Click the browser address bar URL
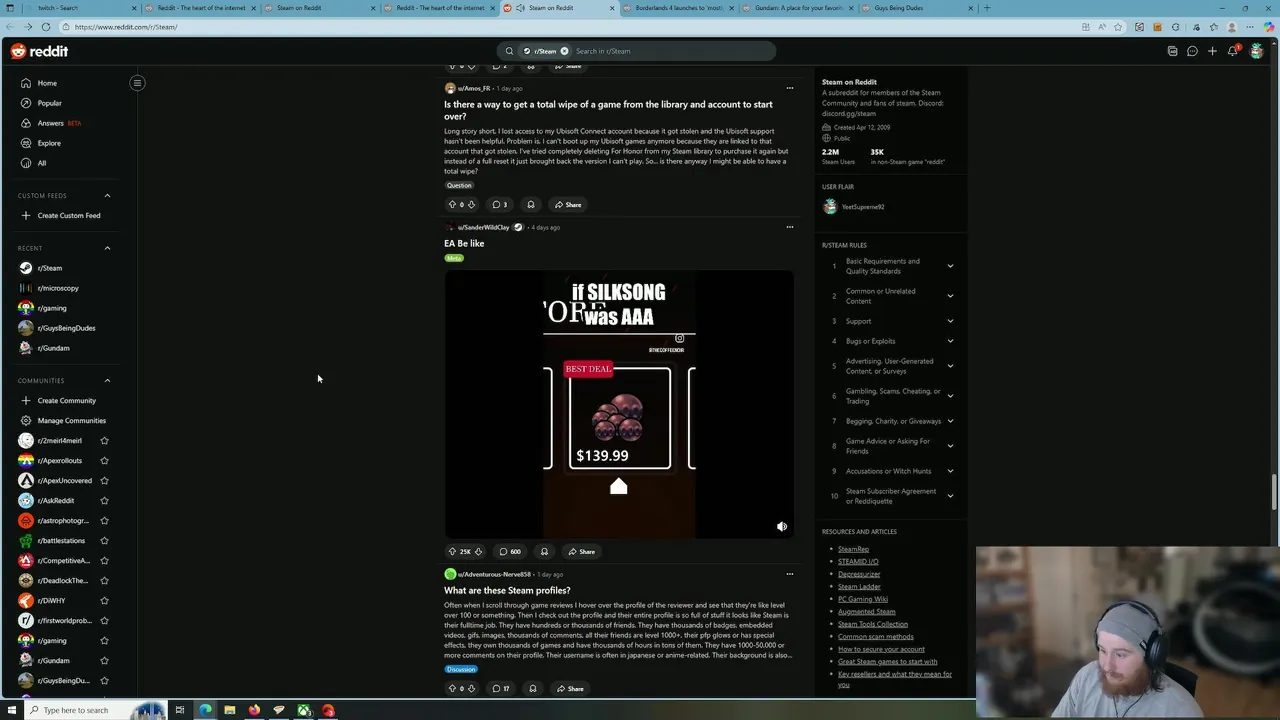This screenshot has height=720, width=1280. click(126, 27)
